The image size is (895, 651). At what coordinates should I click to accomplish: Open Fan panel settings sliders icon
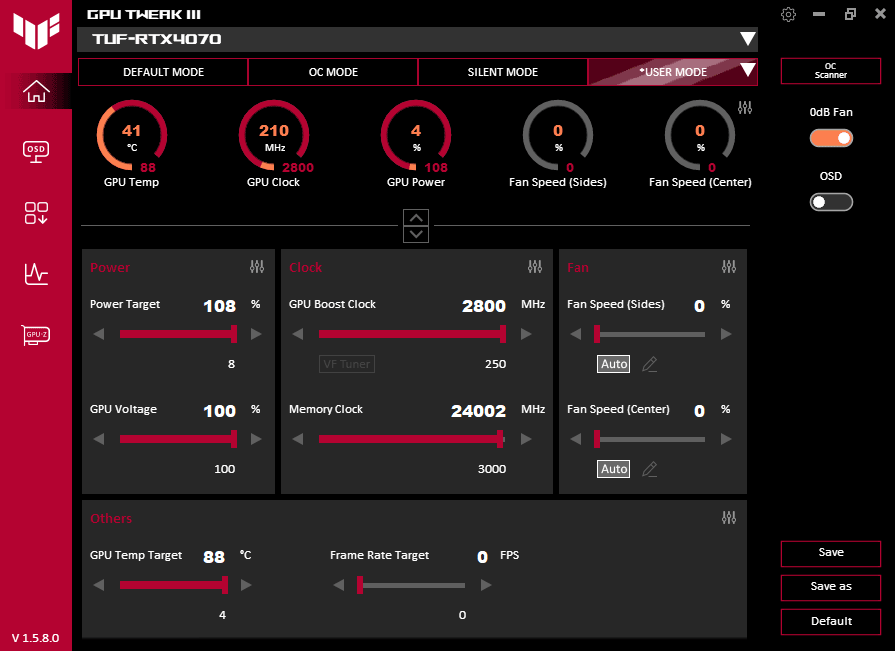coord(729,266)
